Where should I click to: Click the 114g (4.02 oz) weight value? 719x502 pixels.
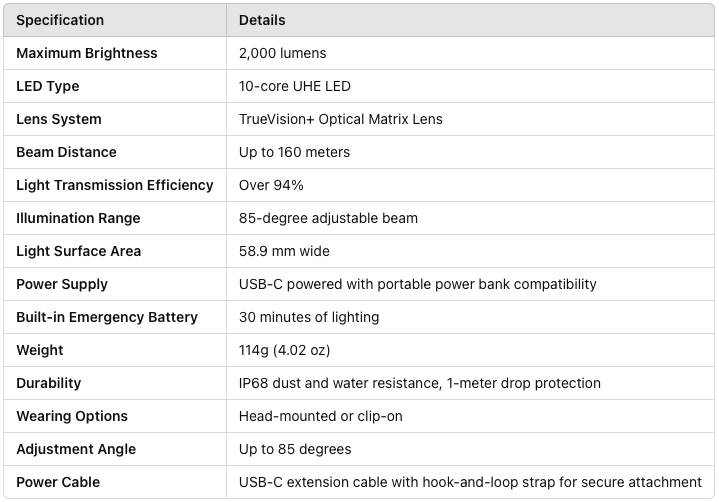click(284, 350)
